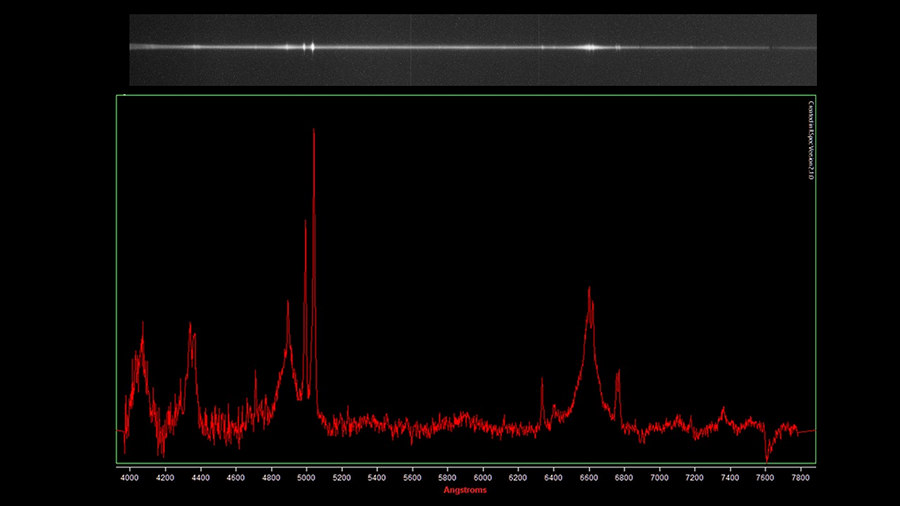This screenshot has height=506, width=900.
Task: Click the broad emission peak near 6600
Action: 589,290
